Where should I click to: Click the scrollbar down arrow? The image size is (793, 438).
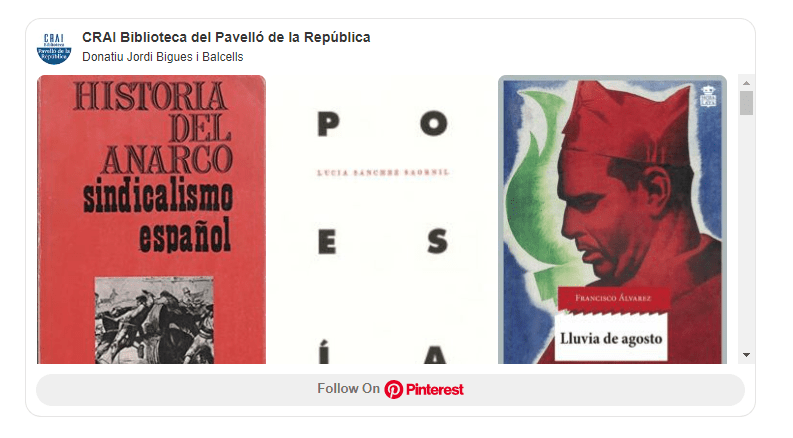tap(746, 355)
